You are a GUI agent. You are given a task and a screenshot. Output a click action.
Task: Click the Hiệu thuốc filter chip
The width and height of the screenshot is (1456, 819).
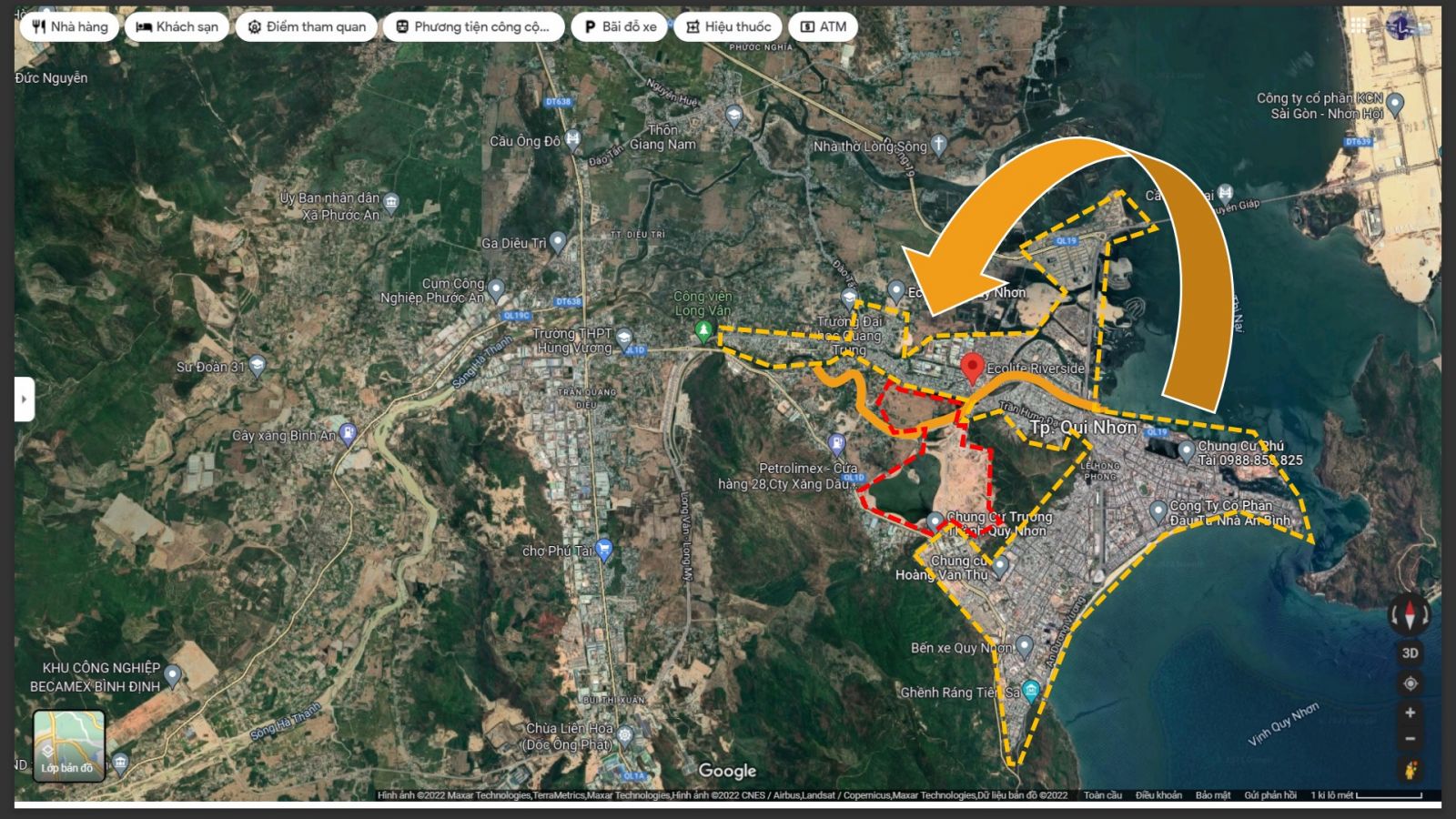[728, 26]
